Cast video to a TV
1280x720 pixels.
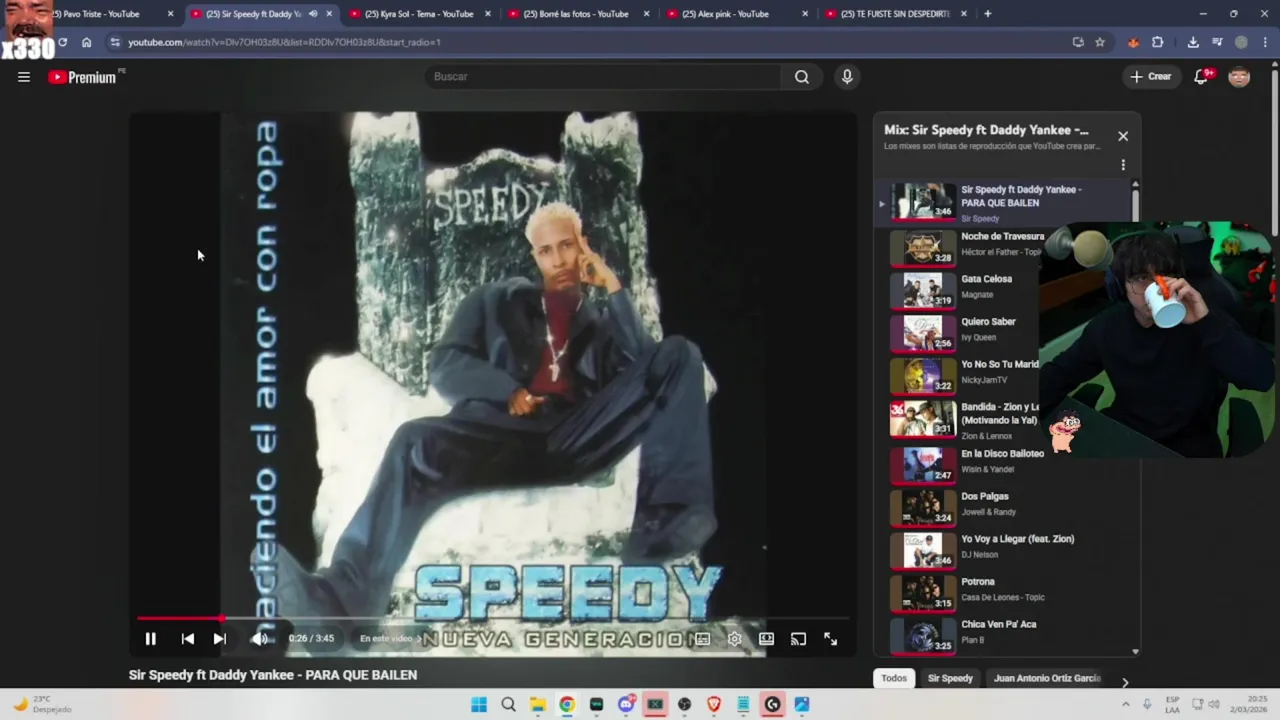798,639
